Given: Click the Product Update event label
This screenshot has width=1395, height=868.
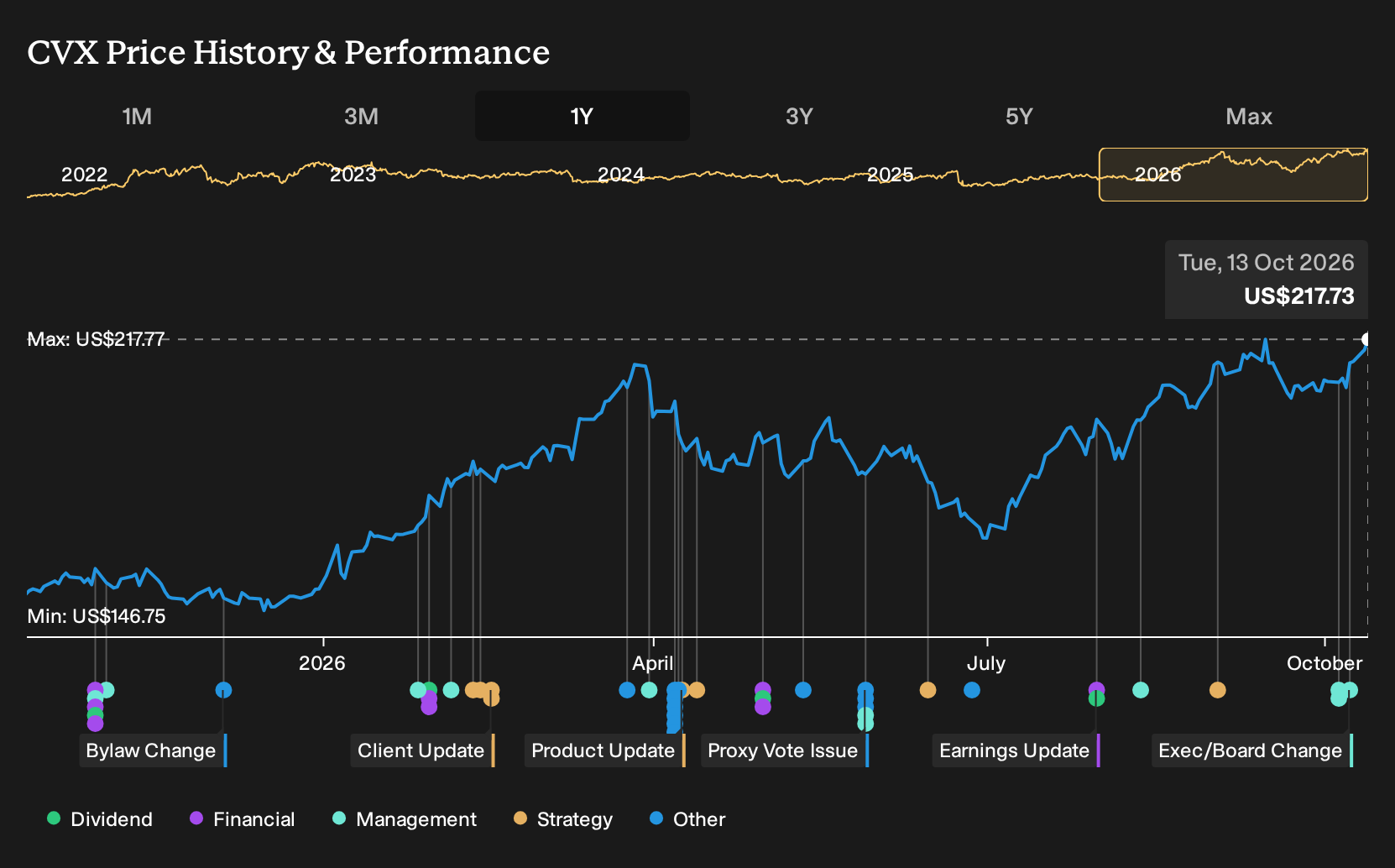Looking at the screenshot, I should click(605, 750).
